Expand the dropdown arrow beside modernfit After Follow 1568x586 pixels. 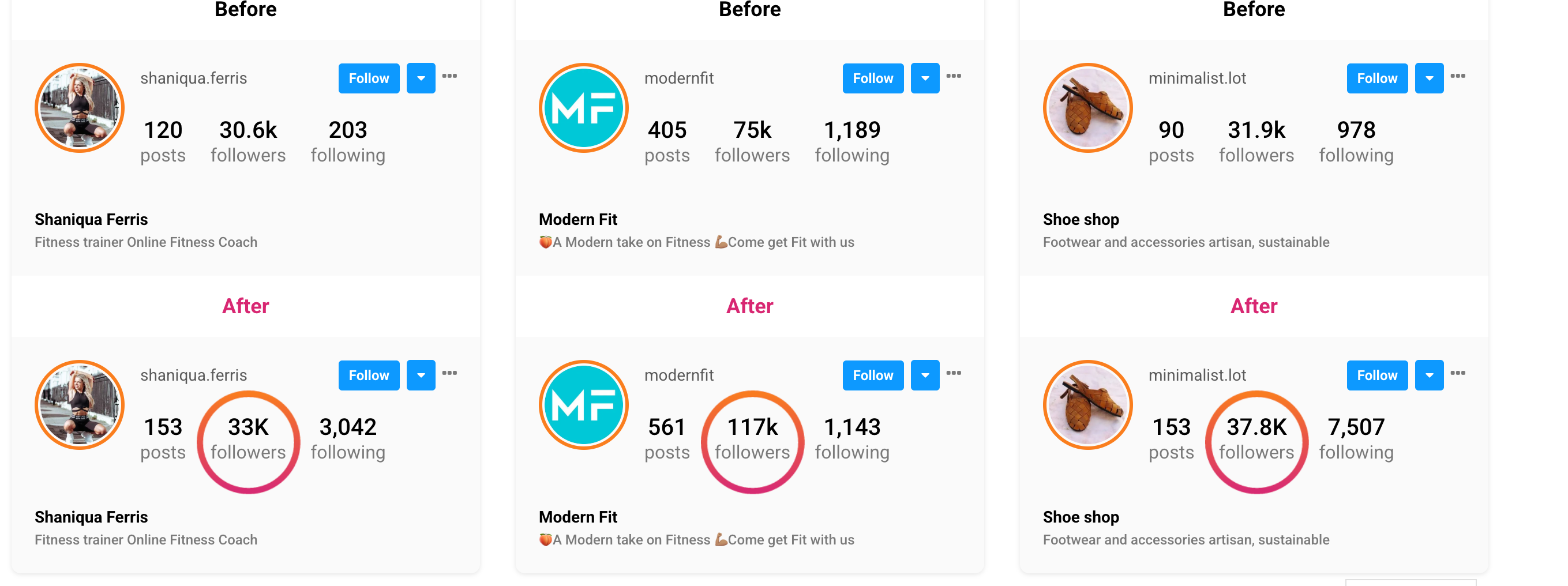[x=925, y=375]
